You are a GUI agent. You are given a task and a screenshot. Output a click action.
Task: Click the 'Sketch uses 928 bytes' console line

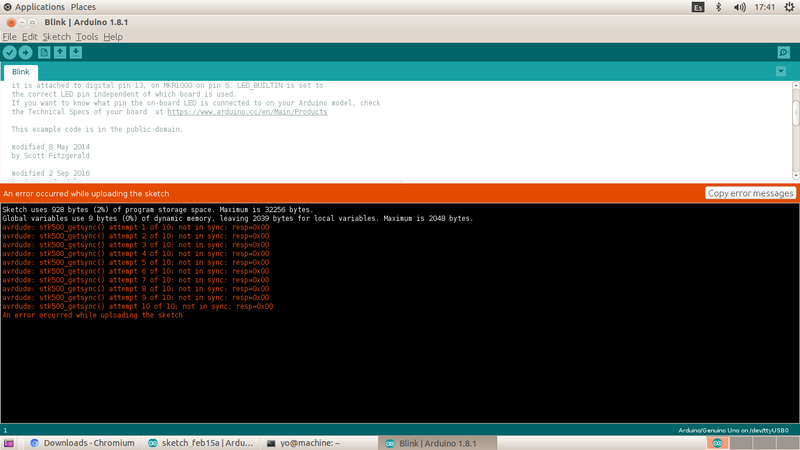[x=158, y=210]
